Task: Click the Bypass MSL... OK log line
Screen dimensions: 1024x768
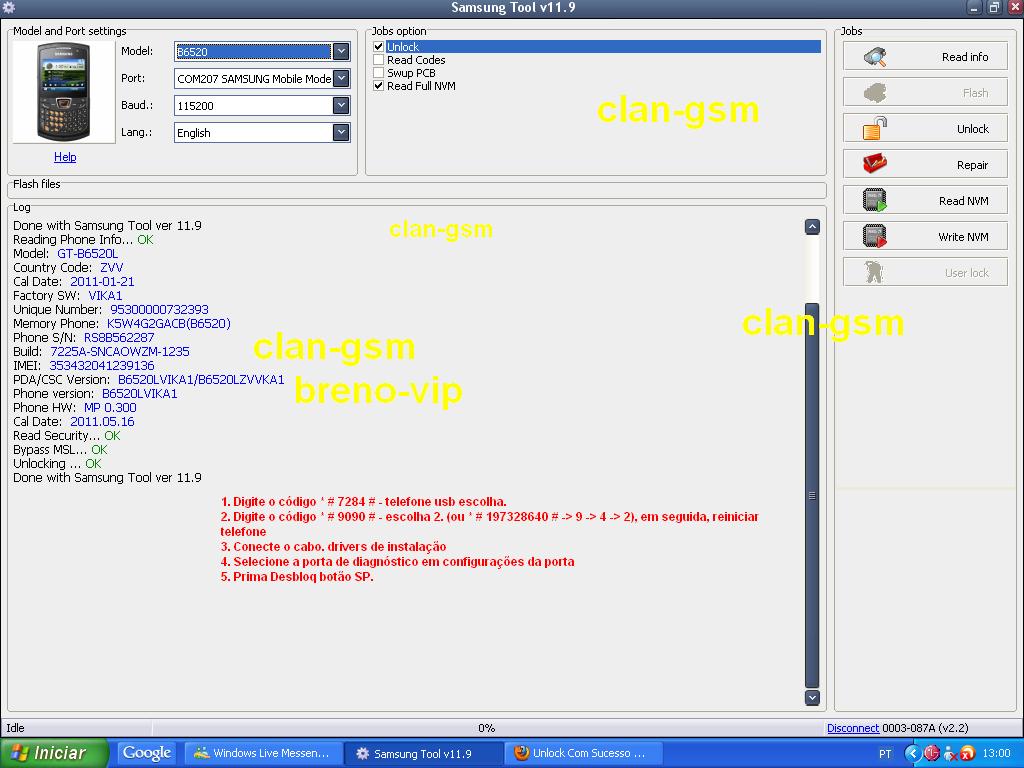Action: (60, 449)
